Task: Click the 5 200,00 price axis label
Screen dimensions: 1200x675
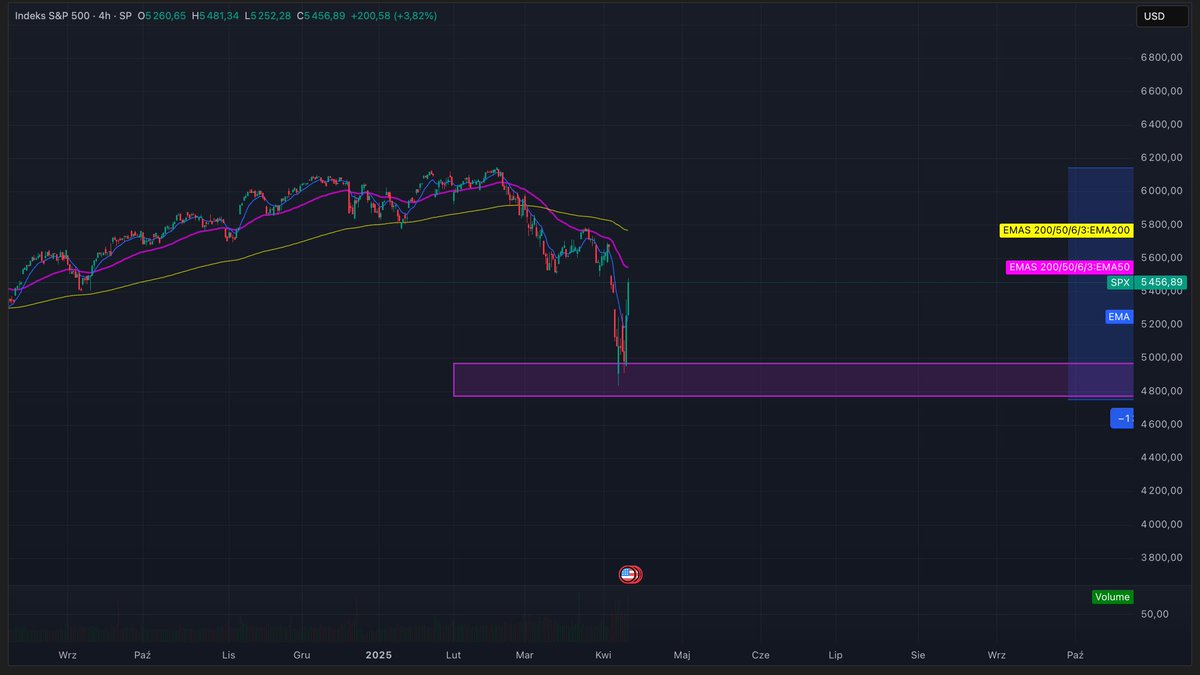Action: click(1162, 324)
